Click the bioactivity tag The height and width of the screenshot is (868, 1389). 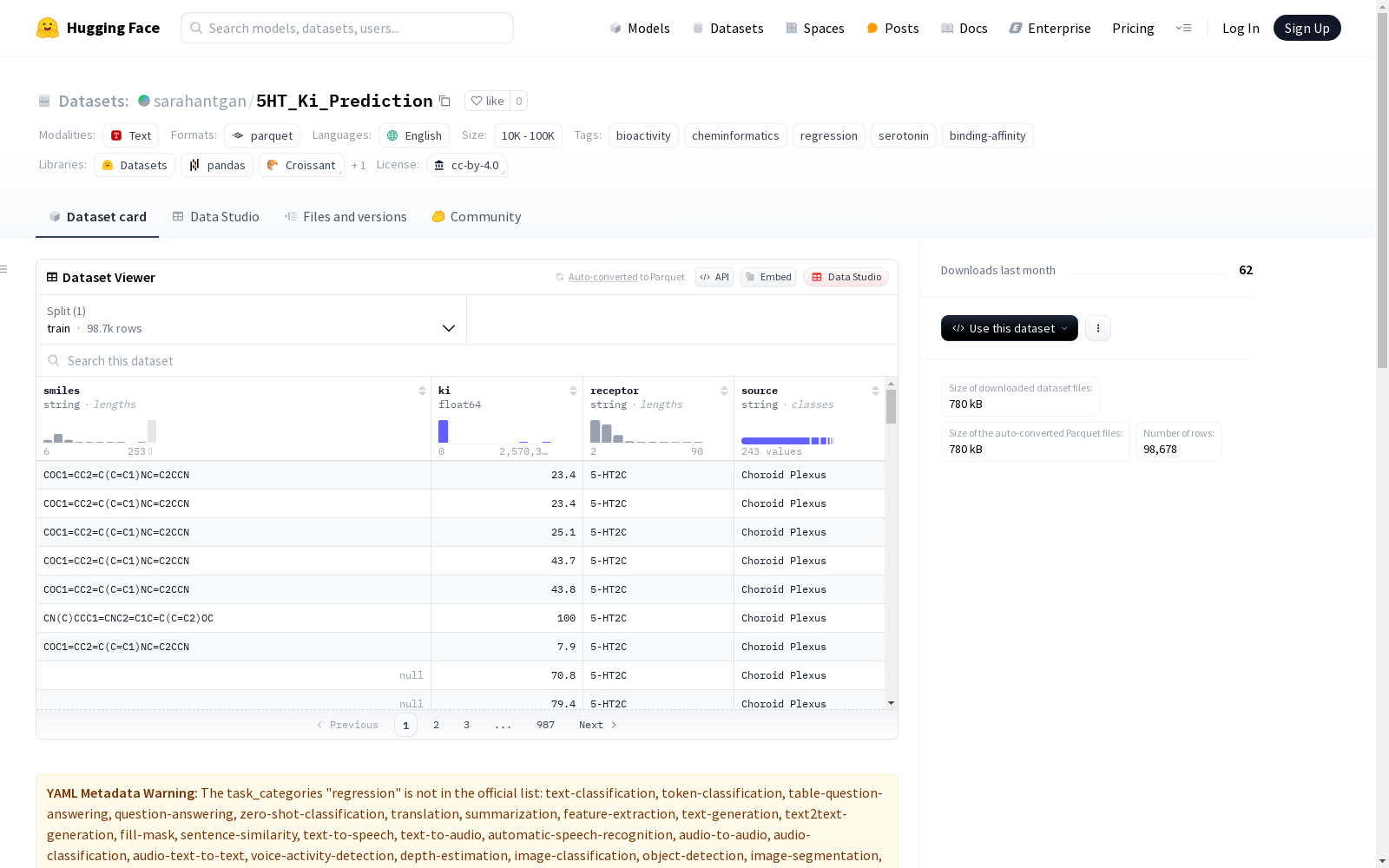[x=643, y=135]
